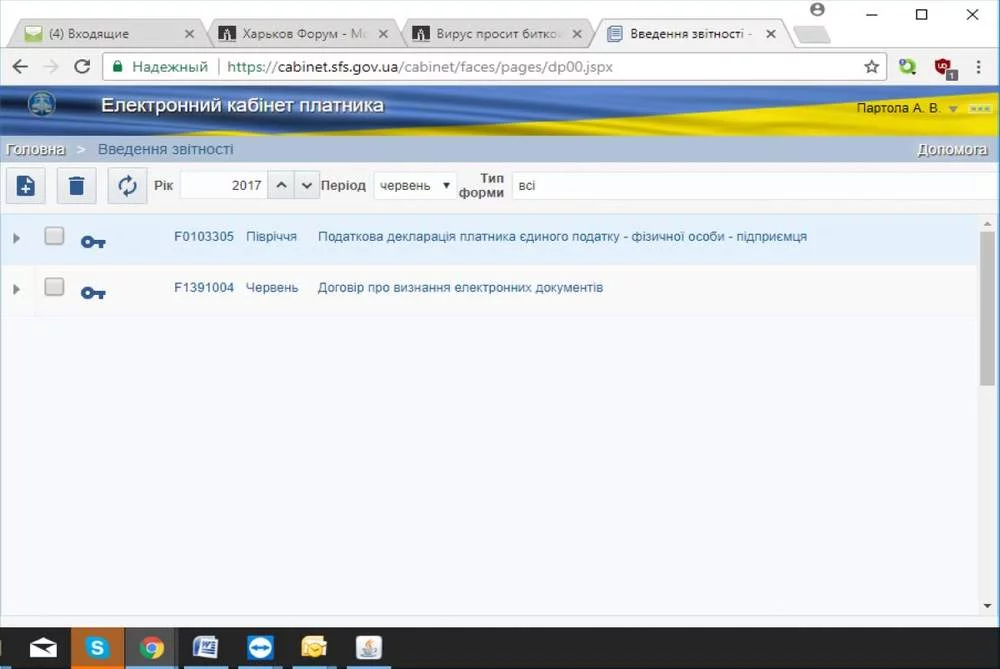Open Допомога help link
Viewport: 1000px width, 669px height.
(952, 149)
